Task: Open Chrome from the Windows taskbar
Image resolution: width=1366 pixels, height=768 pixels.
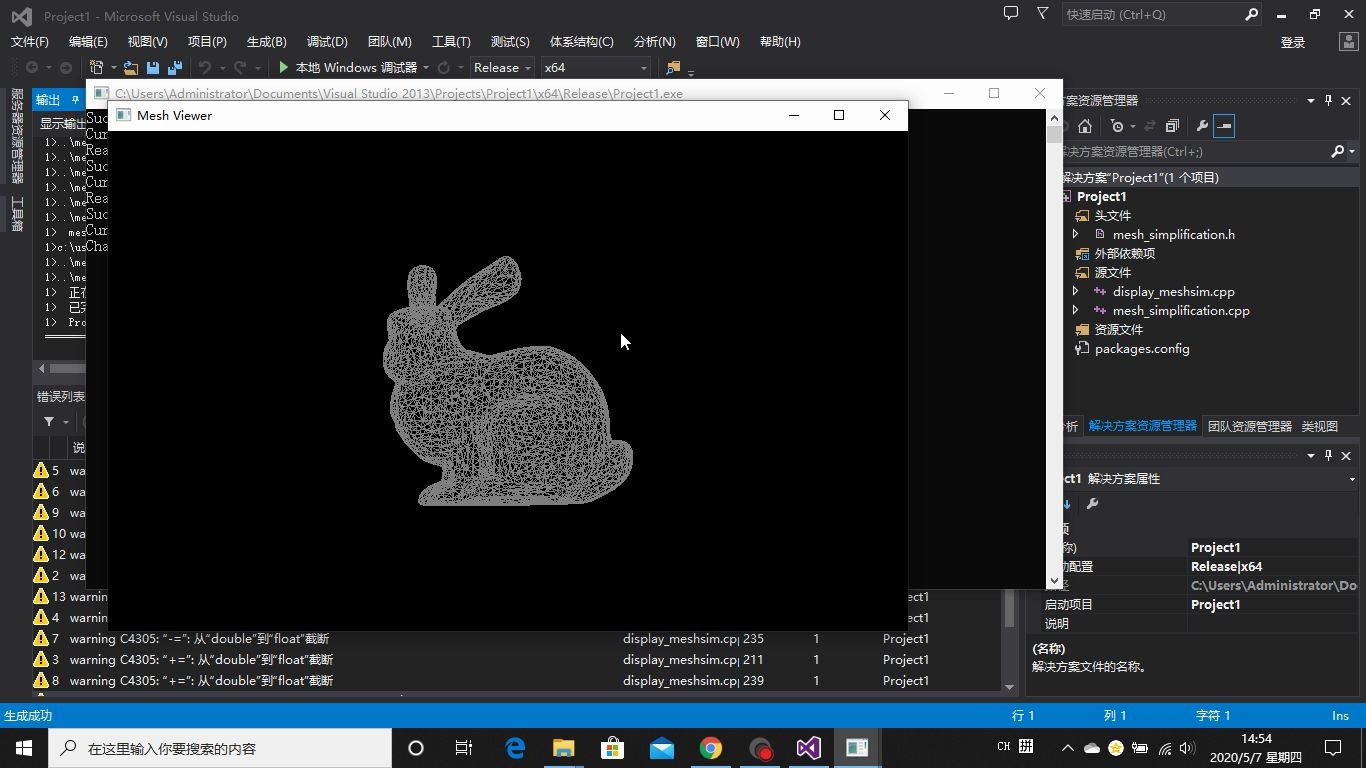Action: pyautogui.click(x=711, y=748)
